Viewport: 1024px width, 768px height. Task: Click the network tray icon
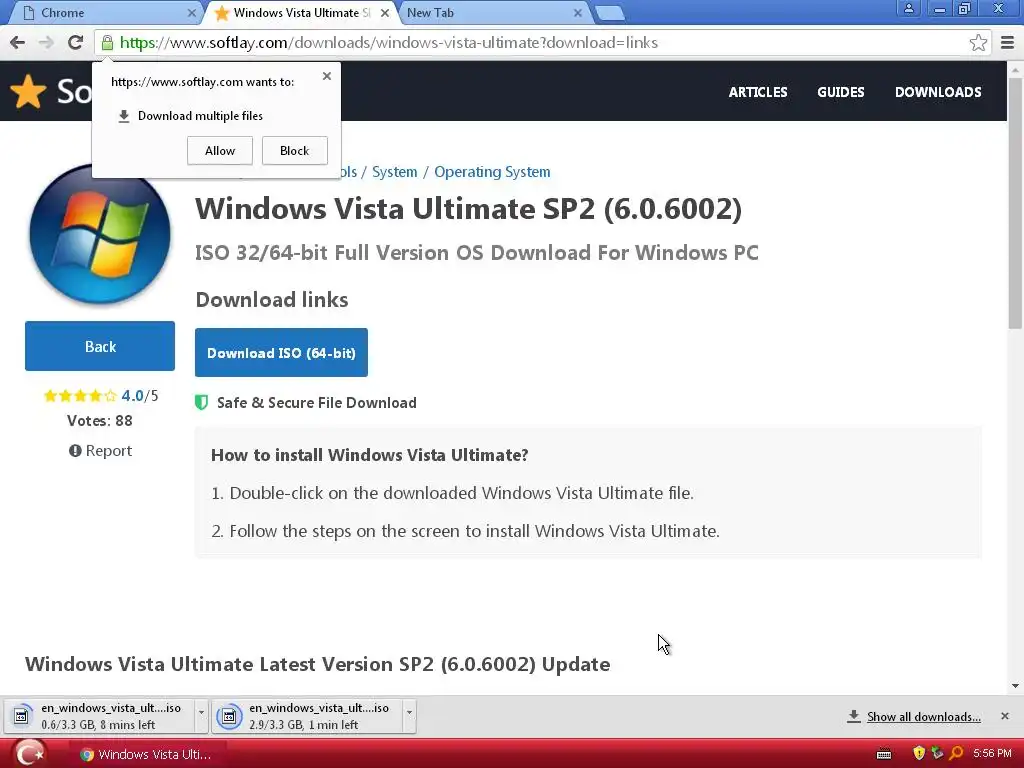pyautogui.click(x=937, y=754)
